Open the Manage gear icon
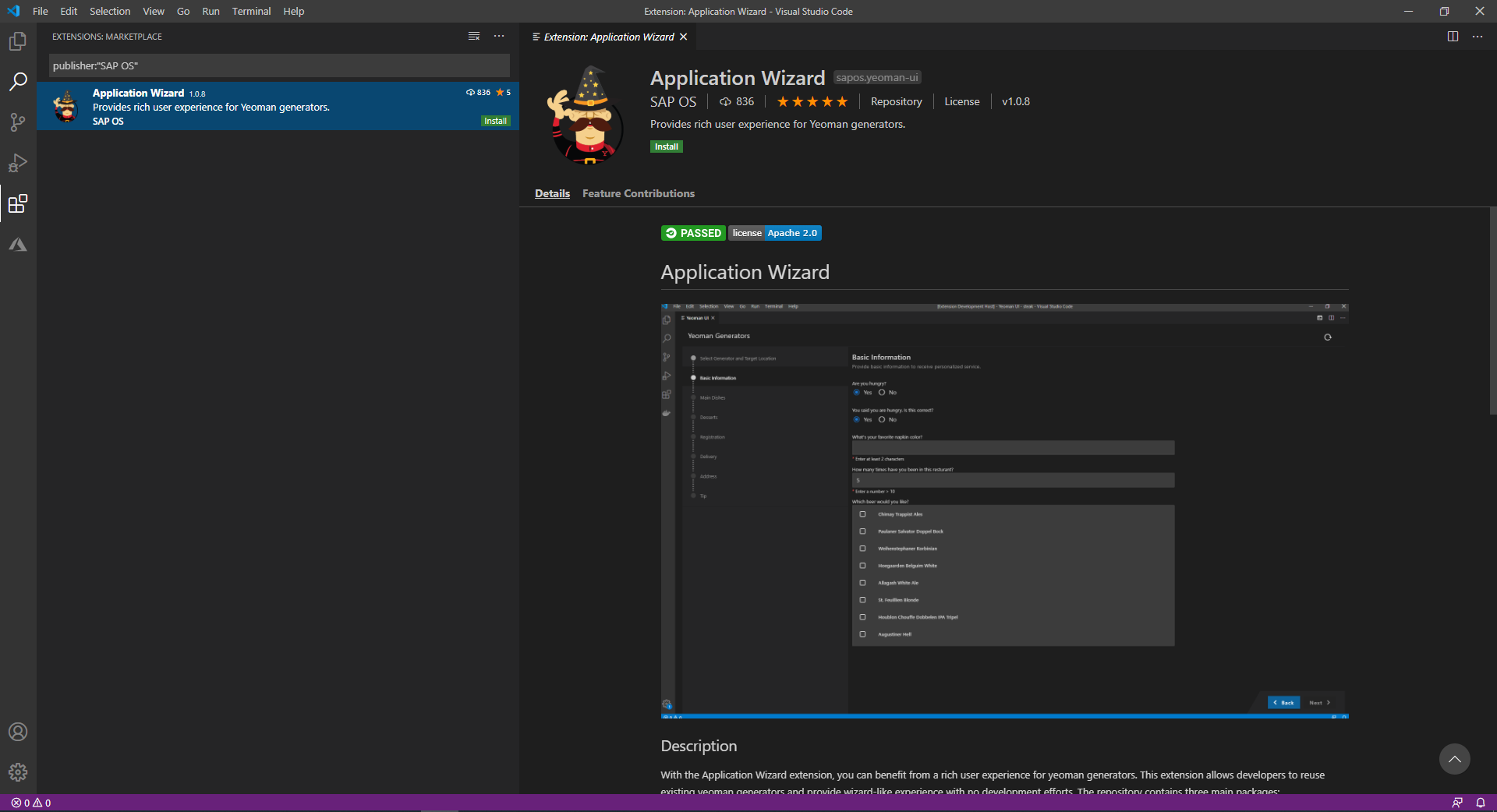This screenshot has height=812, width=1497. [x=17, y=772]
